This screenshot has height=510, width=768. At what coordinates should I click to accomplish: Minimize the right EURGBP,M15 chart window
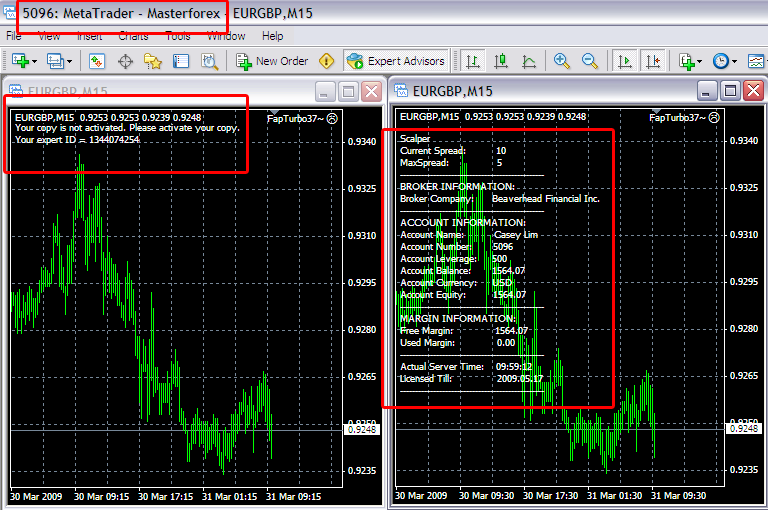point(706,91)
